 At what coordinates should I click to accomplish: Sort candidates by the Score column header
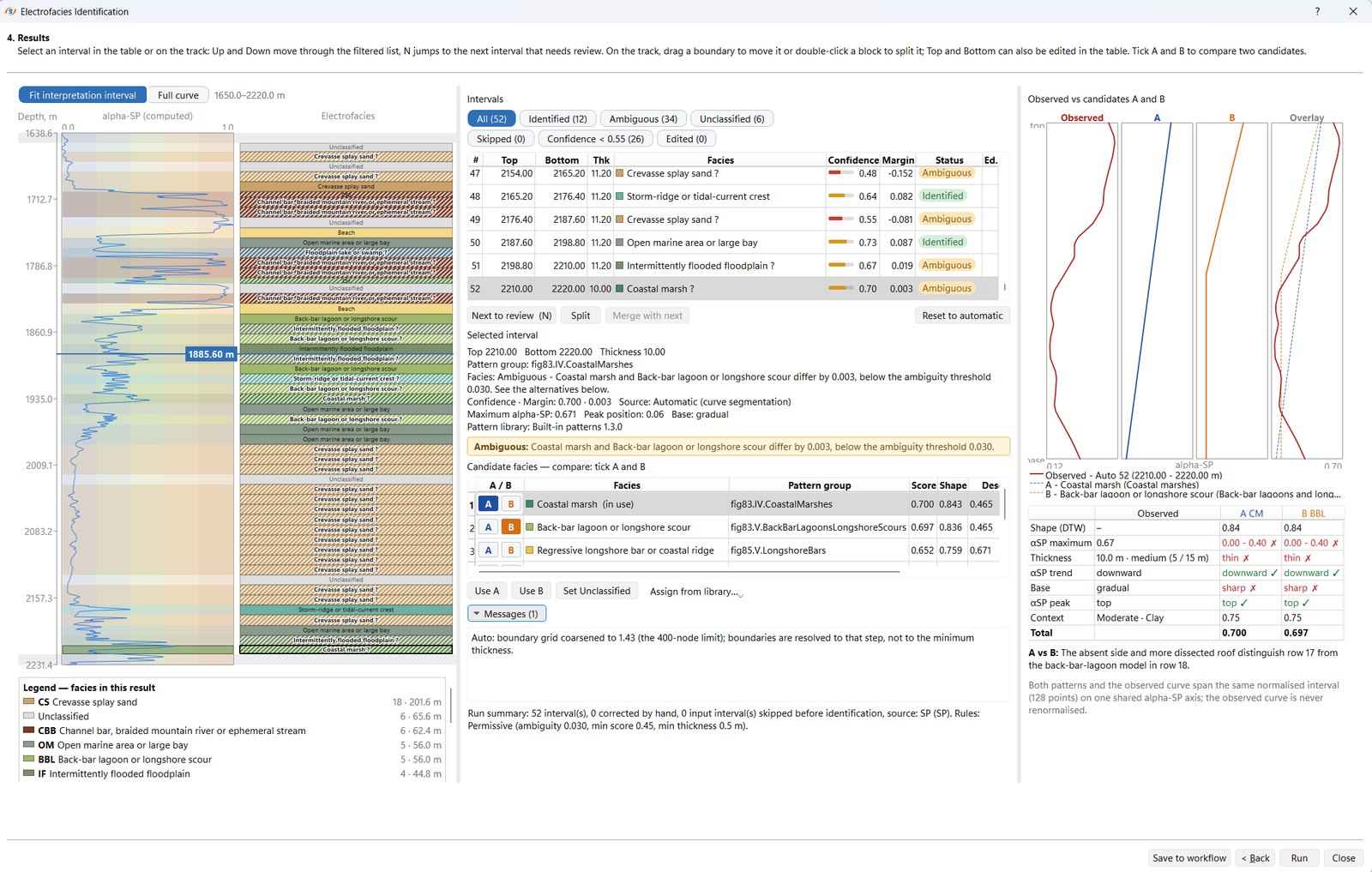pos(924,485)
